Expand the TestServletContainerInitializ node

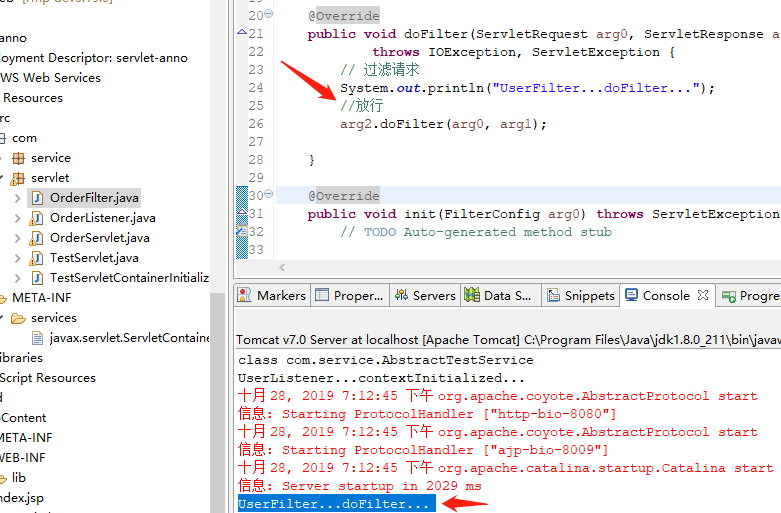coord(17,278)
